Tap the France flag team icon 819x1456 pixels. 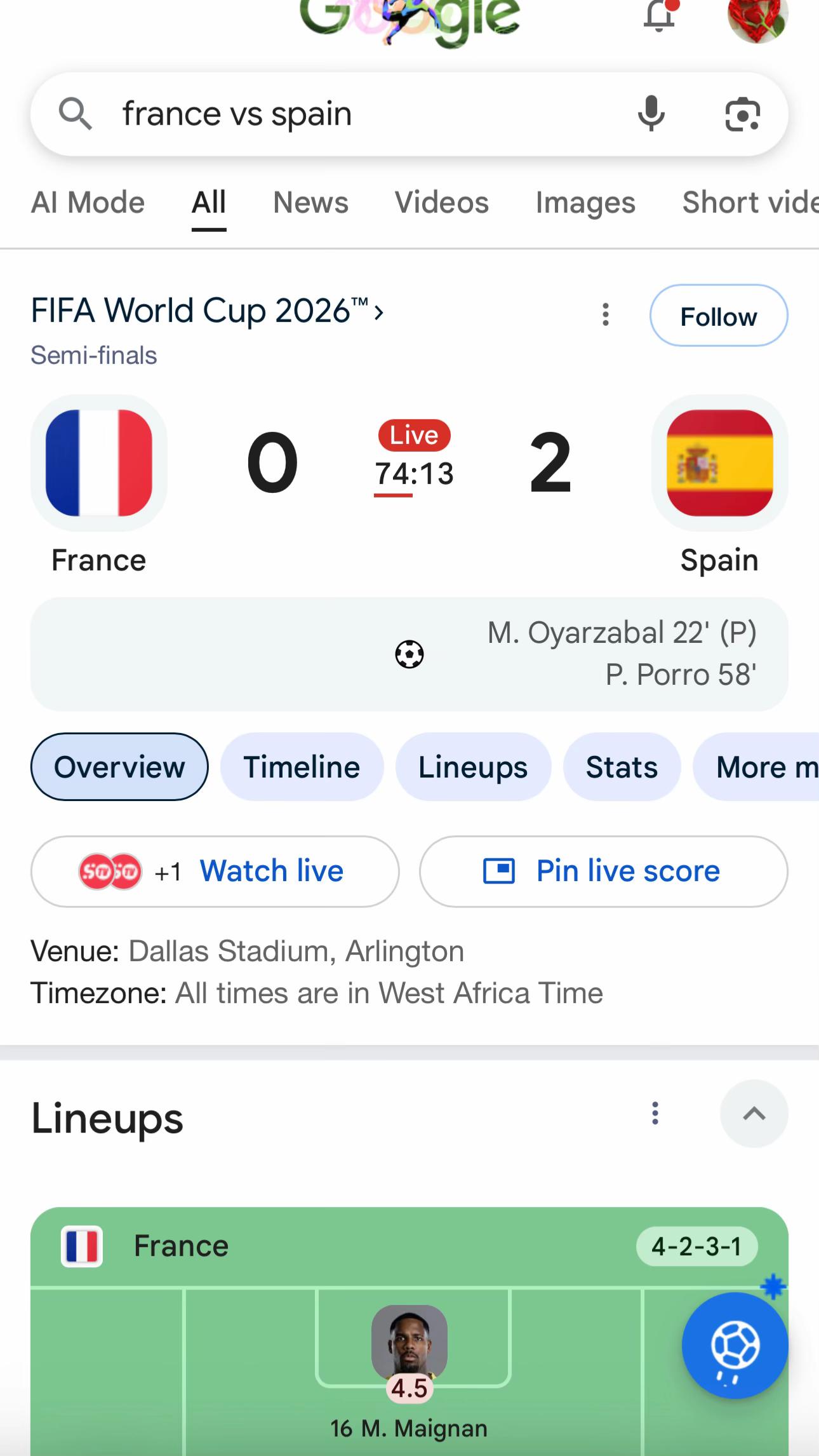pos(99,462)
